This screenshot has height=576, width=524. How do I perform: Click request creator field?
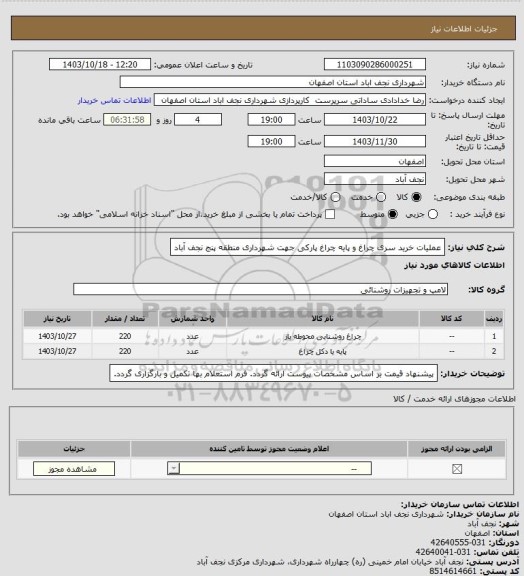[290, 100]
